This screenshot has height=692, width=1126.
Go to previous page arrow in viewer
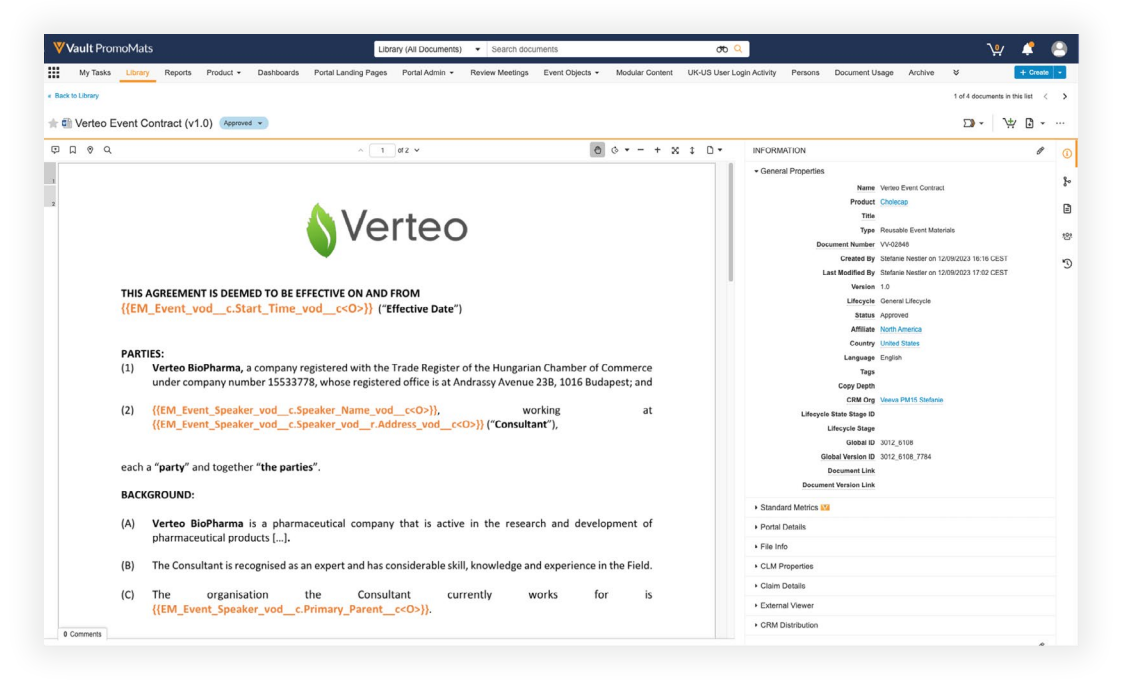(360, 150)
